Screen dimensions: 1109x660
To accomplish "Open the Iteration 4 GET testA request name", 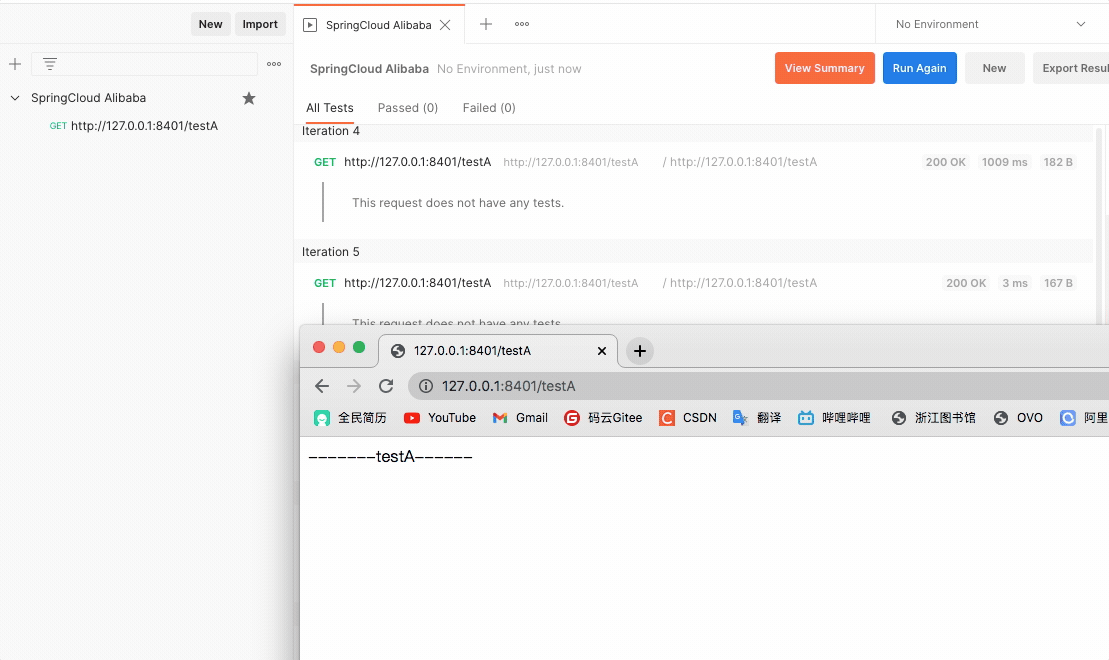I will pos(417,162).
